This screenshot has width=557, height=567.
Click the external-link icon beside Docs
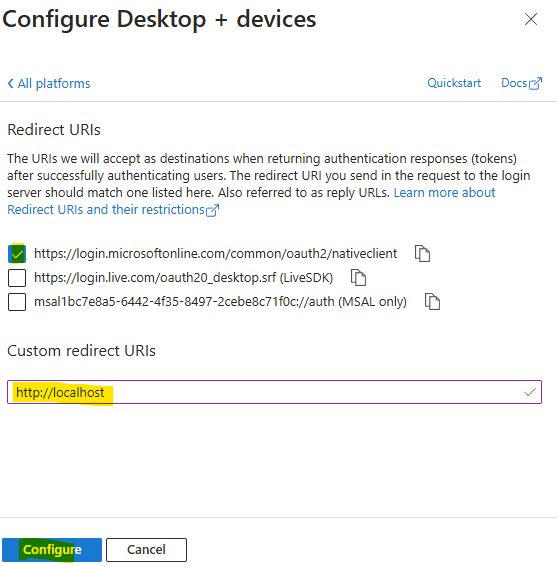tap(536, 84)
